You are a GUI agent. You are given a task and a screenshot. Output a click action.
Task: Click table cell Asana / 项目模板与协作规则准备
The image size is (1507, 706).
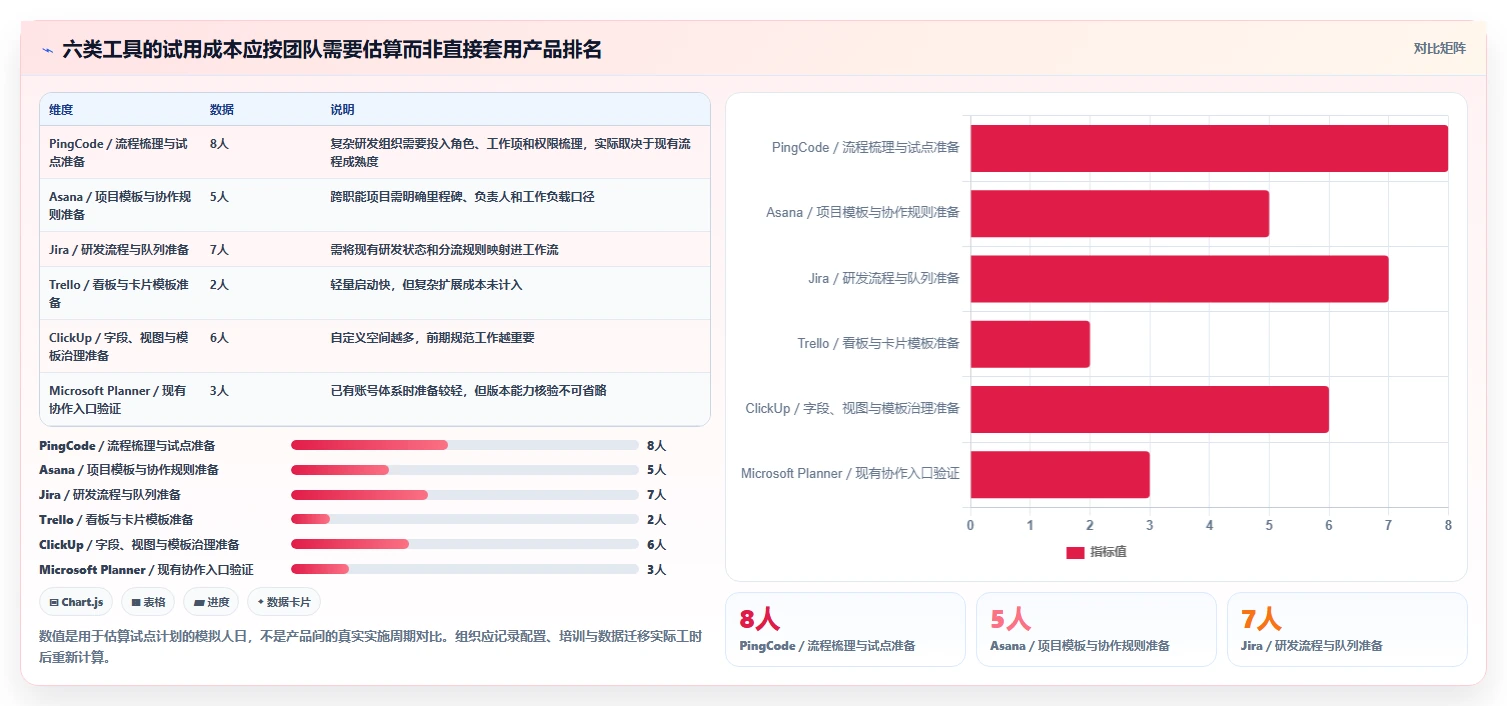120,205
